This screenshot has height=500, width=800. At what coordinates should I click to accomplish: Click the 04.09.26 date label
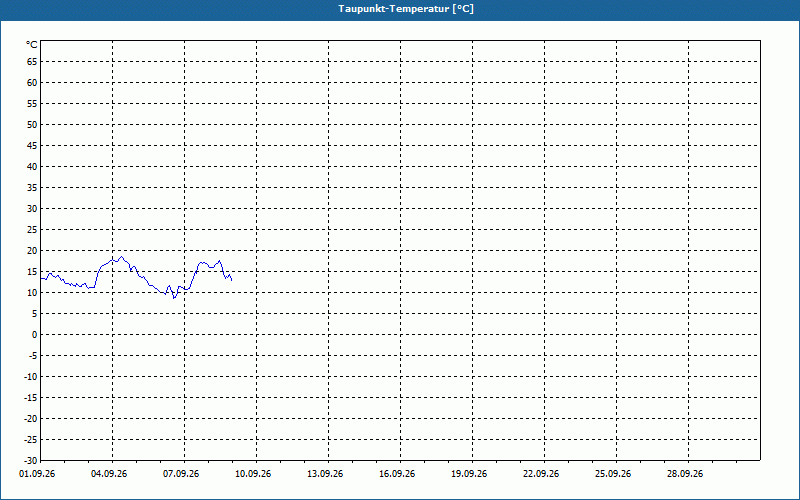pyautogui.click(x=109, y=474)
